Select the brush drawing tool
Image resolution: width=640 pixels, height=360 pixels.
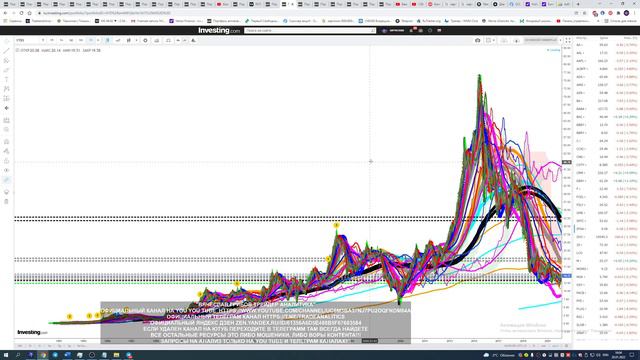click(7, 70)
